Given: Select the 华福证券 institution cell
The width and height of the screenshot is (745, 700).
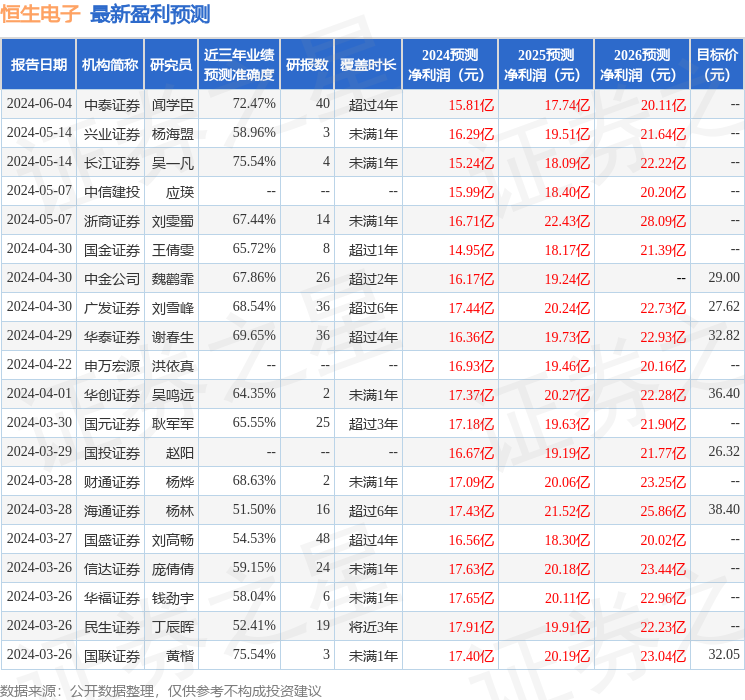Looking at the screenshot, I should tap(112, 597).
